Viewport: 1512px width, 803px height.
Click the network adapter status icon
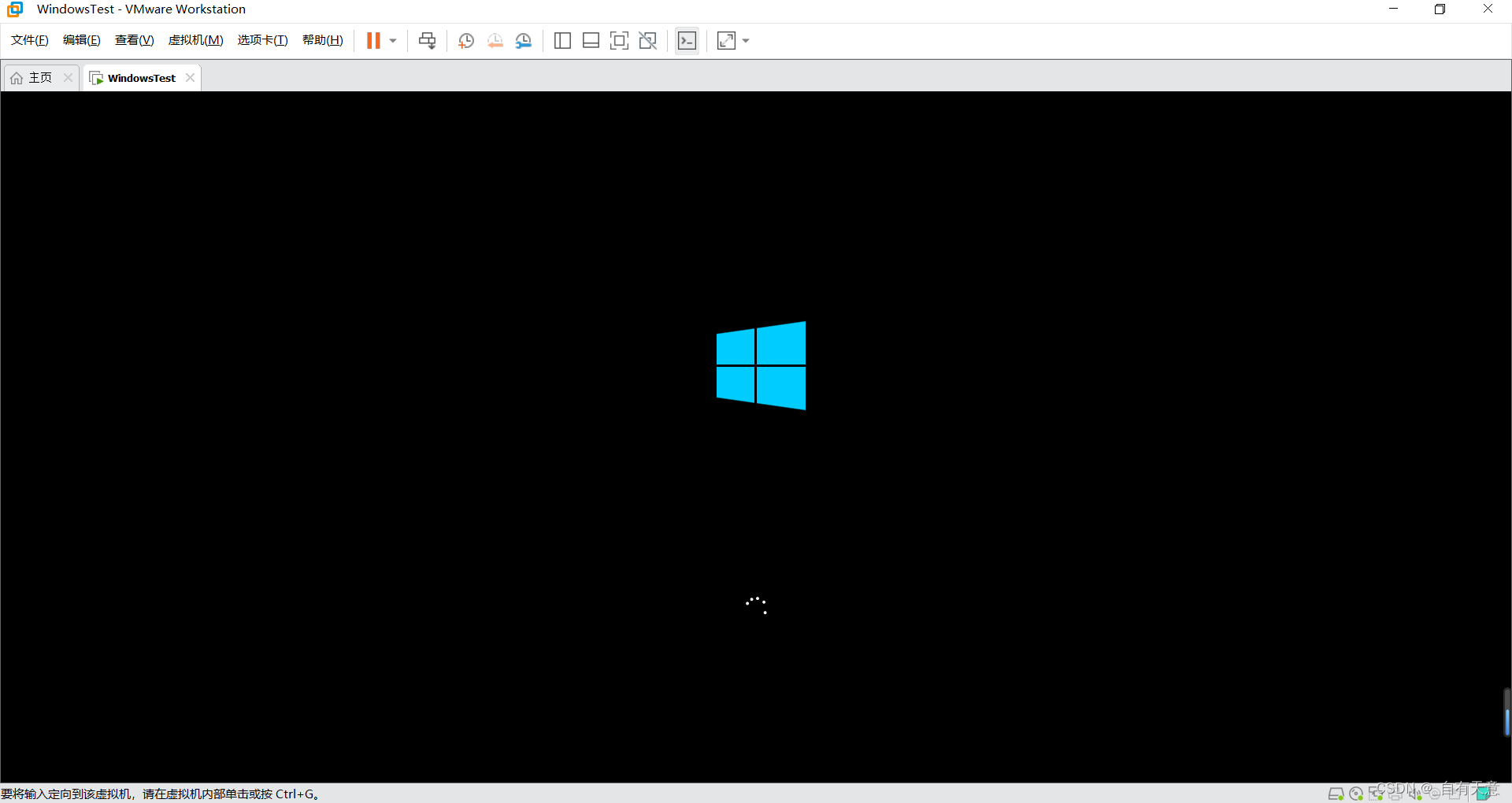(1376, 794)
